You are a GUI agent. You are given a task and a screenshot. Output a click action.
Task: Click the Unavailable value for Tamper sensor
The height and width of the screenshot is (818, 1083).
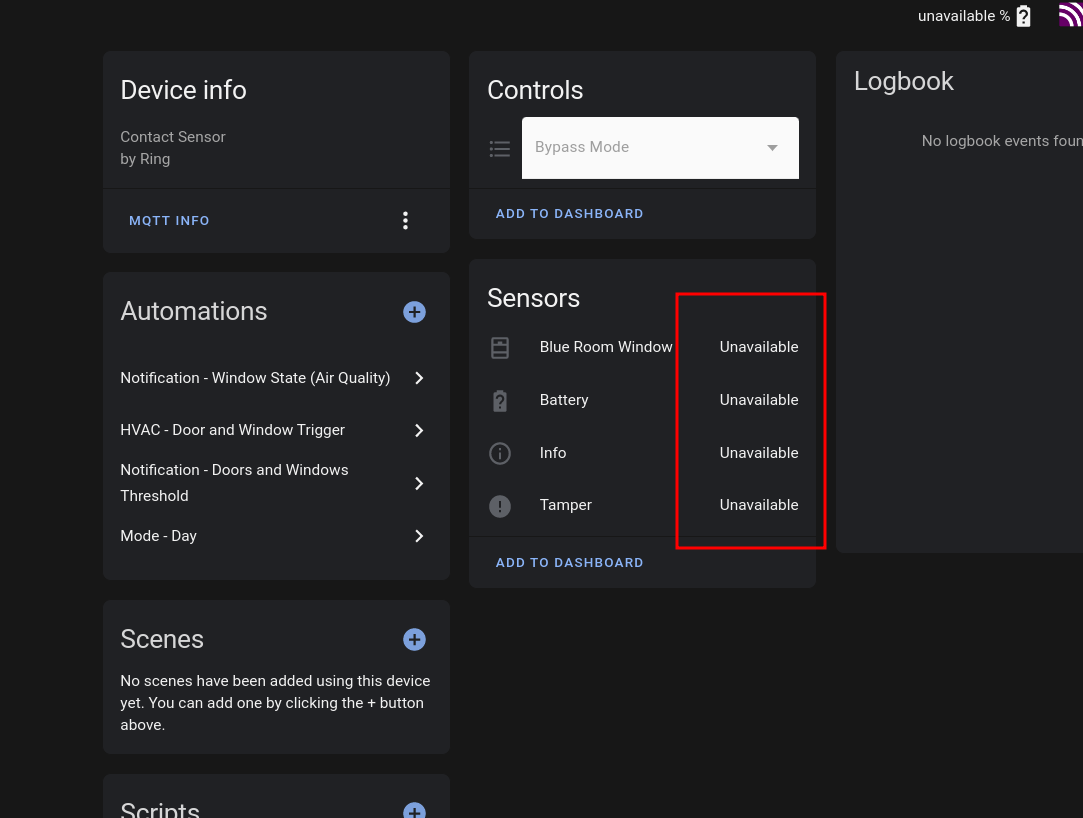759,505
